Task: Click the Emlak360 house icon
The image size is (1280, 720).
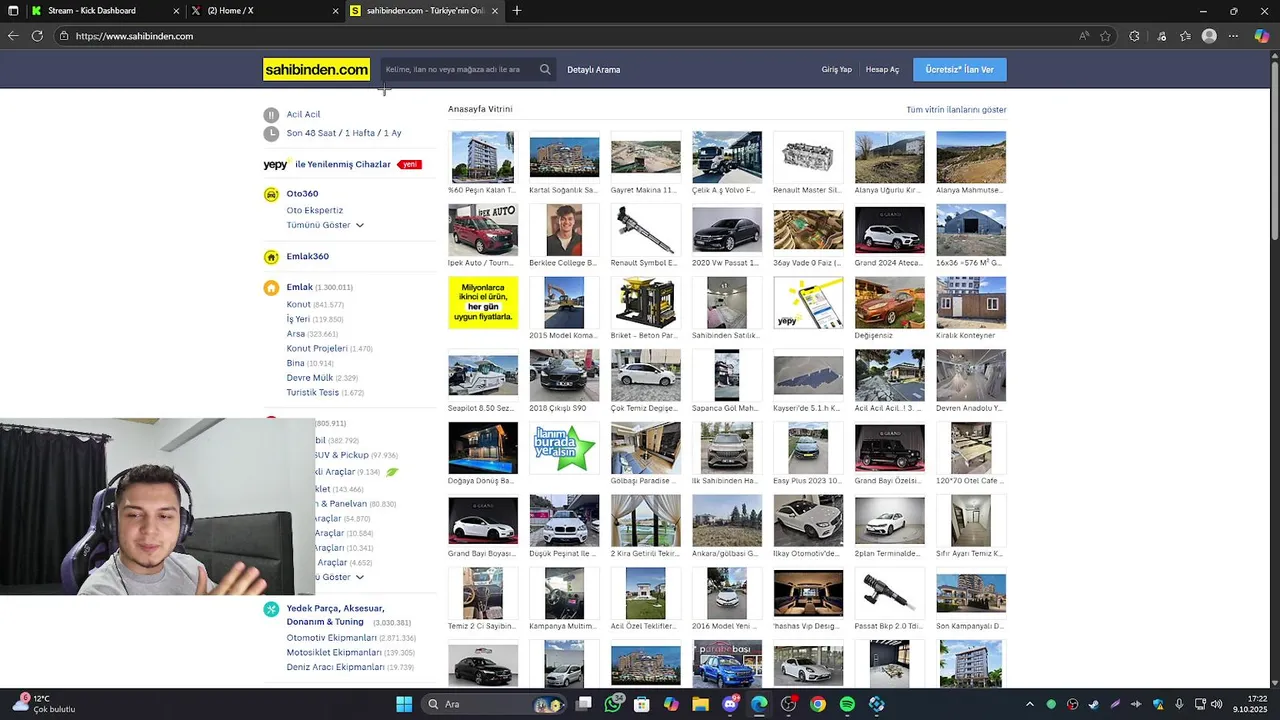Action: coord(271,257)
